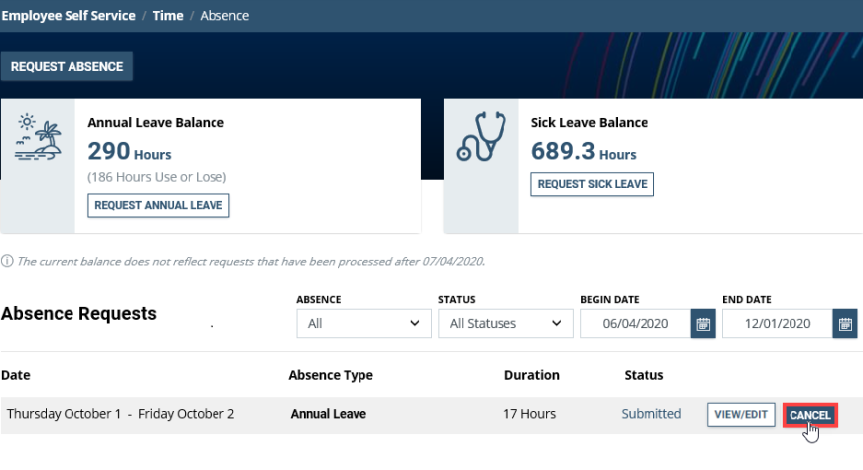
Task: Select the Absence breadcrumb item
Action: [225, 16]
